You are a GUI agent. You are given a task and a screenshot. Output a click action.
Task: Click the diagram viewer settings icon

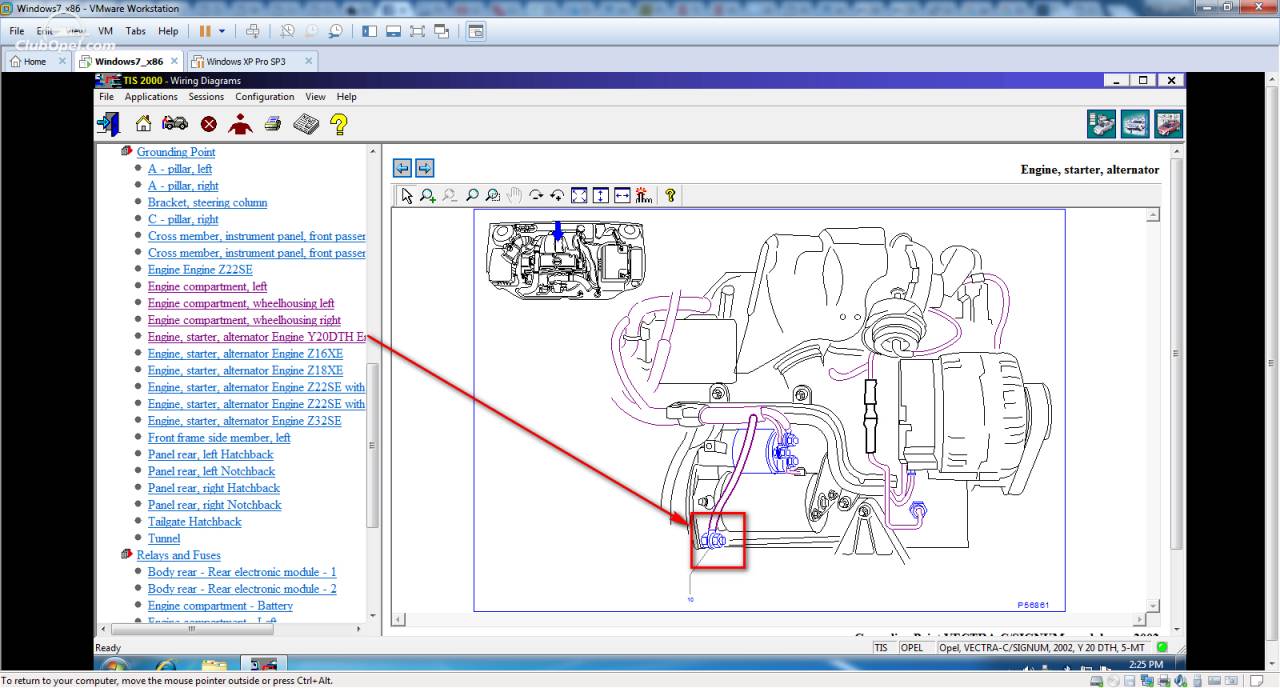pyautogui.click(x=643, y=196)
